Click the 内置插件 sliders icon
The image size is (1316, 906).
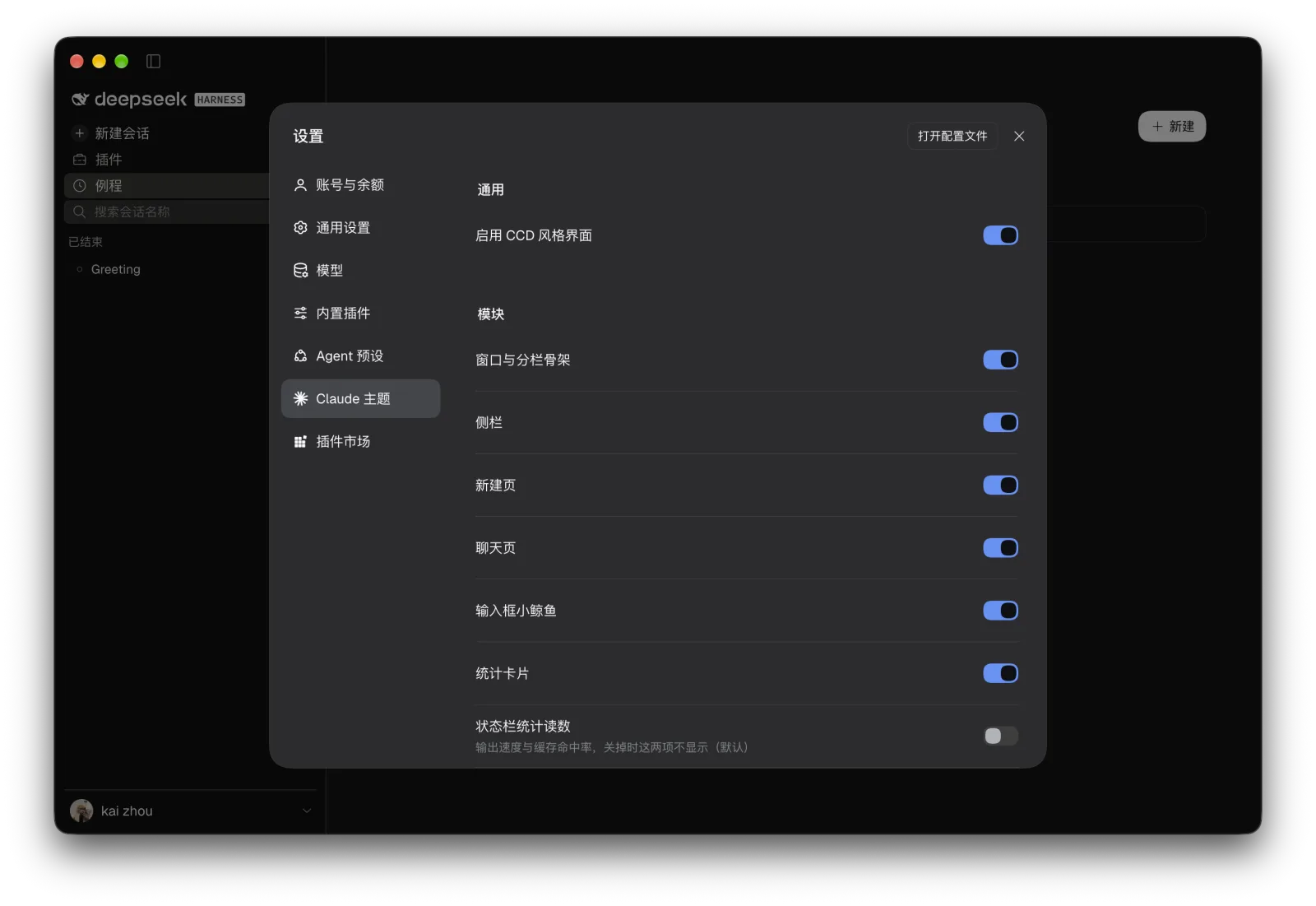[x=300, y=314]
